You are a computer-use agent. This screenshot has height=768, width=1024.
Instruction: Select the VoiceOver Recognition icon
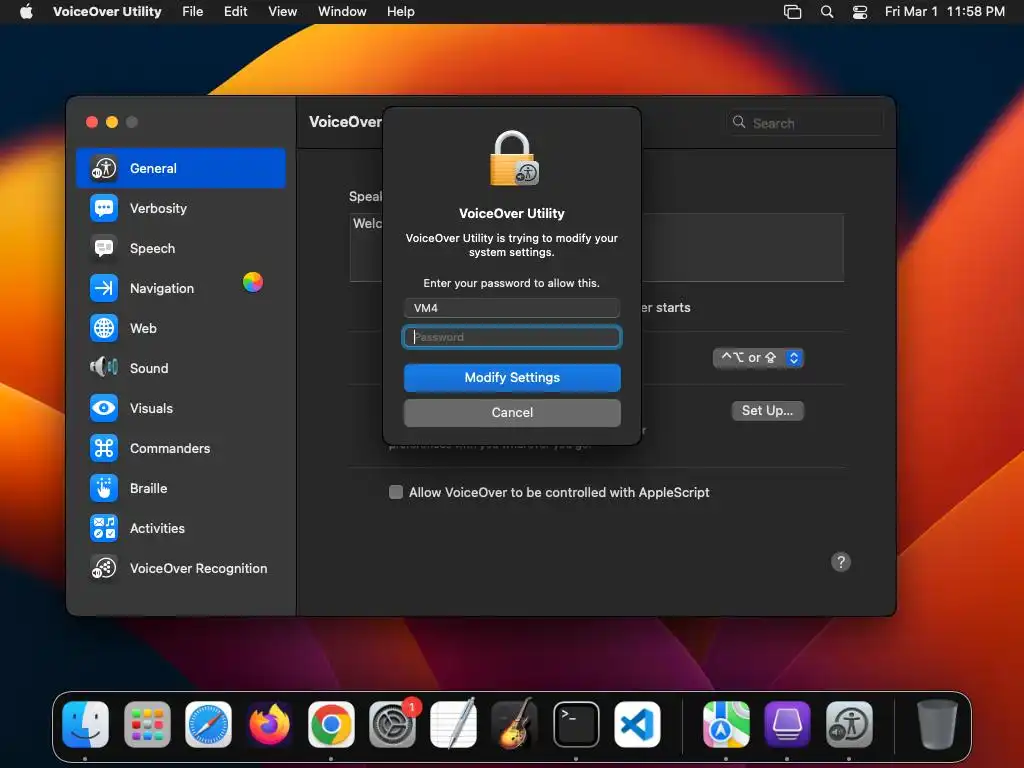point(104,568)
